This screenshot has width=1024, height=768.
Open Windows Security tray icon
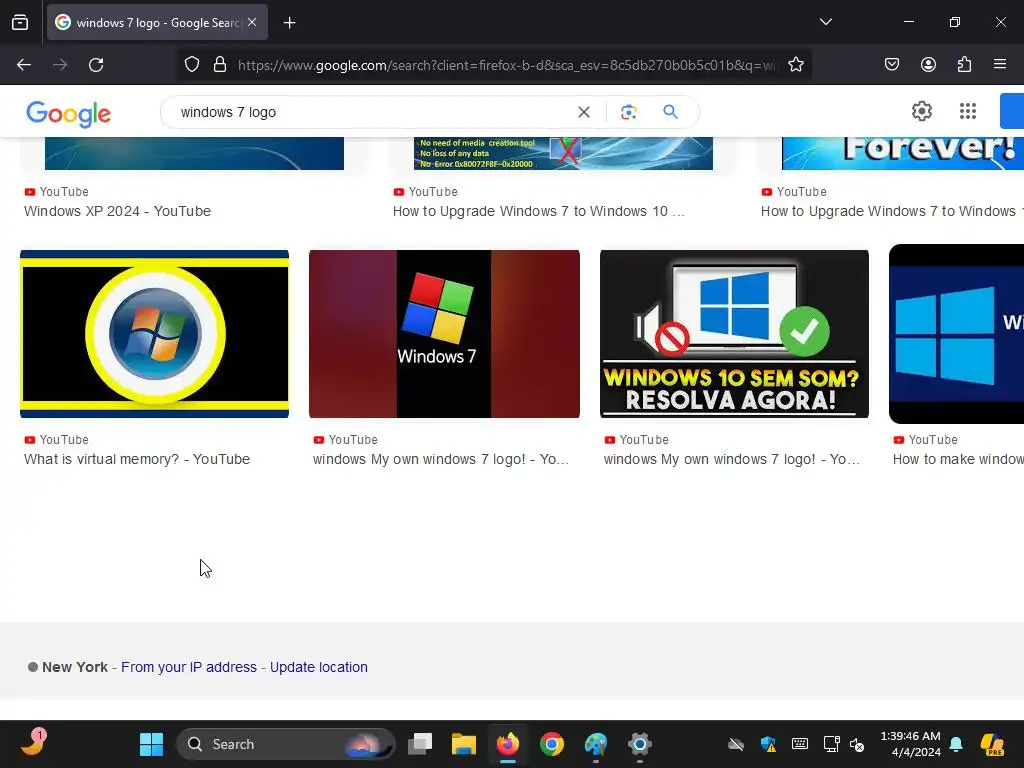click(x=768, y=744)
